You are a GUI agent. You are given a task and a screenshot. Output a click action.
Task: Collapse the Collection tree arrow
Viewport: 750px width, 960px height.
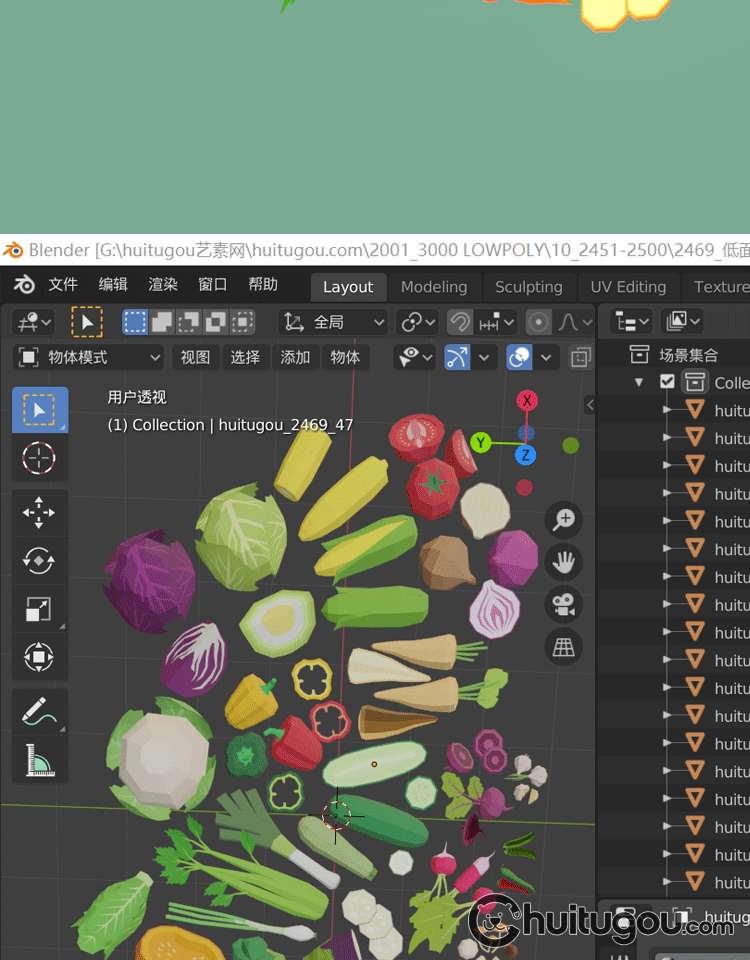(x=639, y=382)
